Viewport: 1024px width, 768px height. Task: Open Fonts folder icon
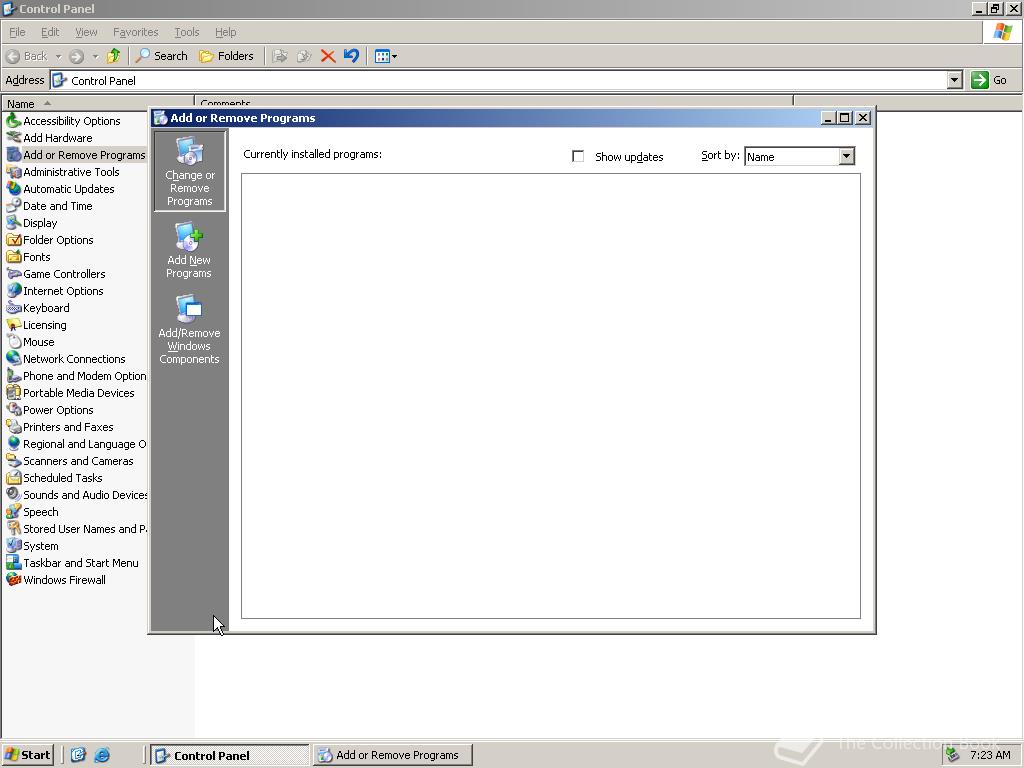click(14, 257)
